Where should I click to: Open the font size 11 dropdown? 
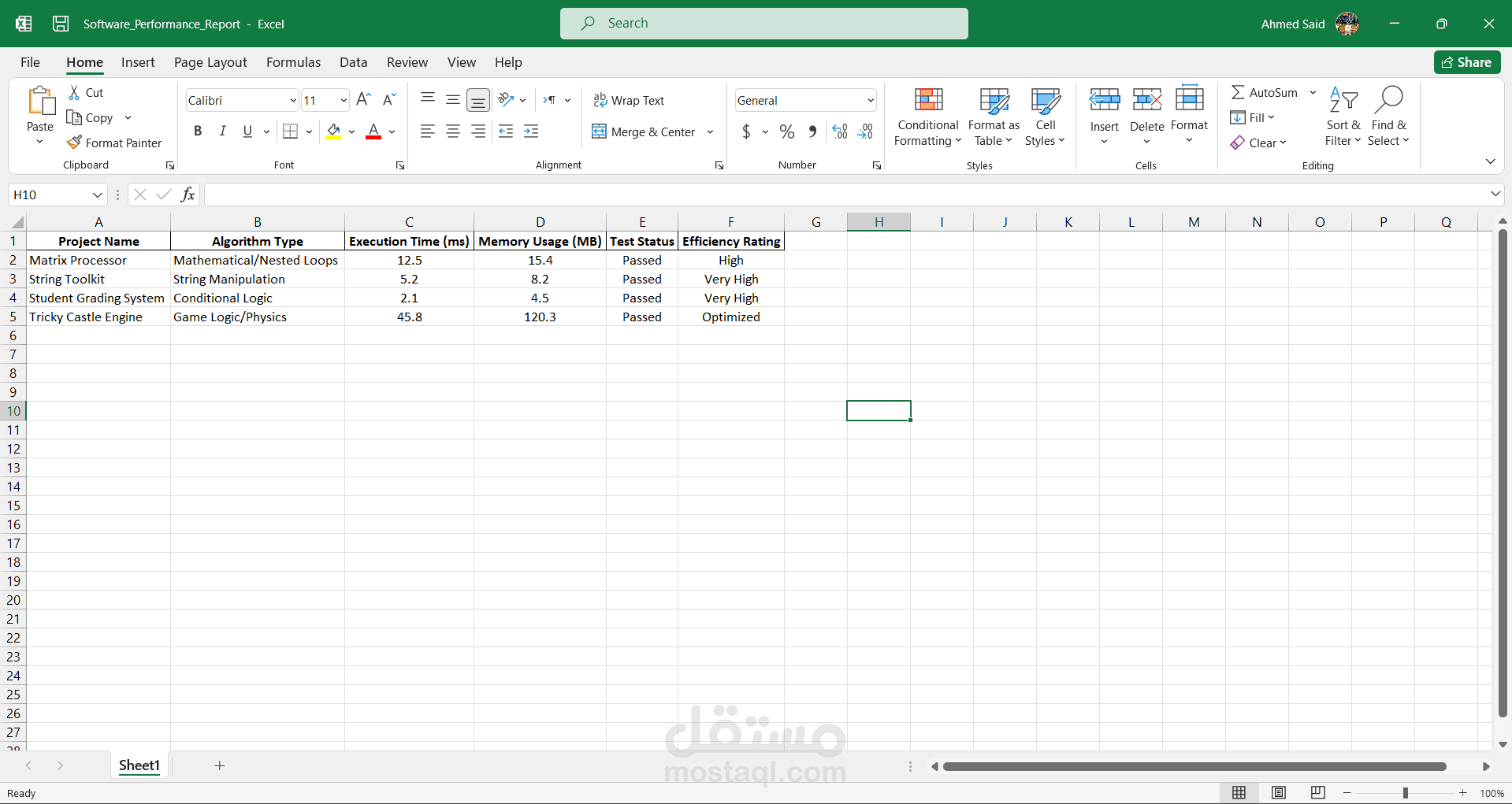tap(344, 100)
